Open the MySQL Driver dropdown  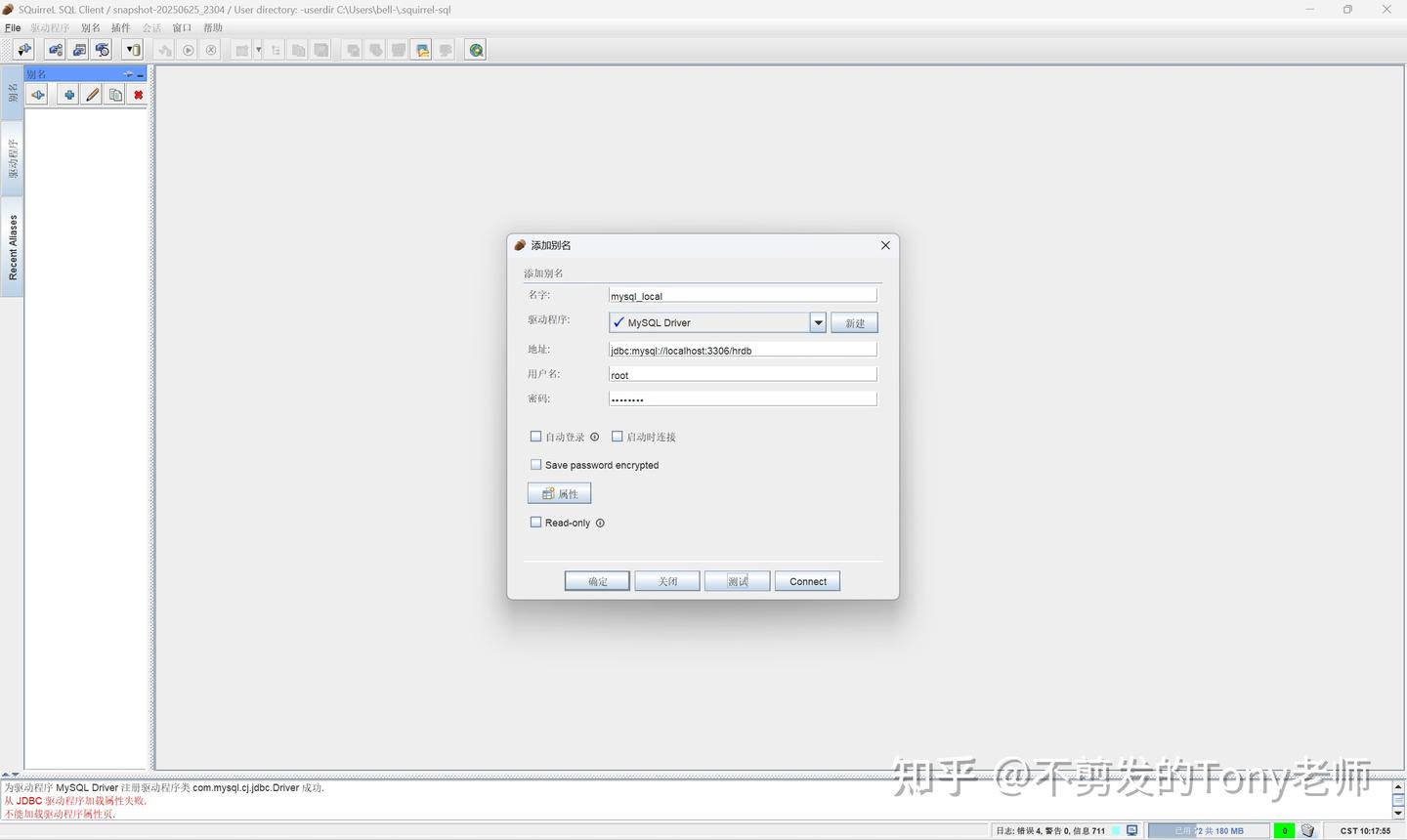click(818, 322)
